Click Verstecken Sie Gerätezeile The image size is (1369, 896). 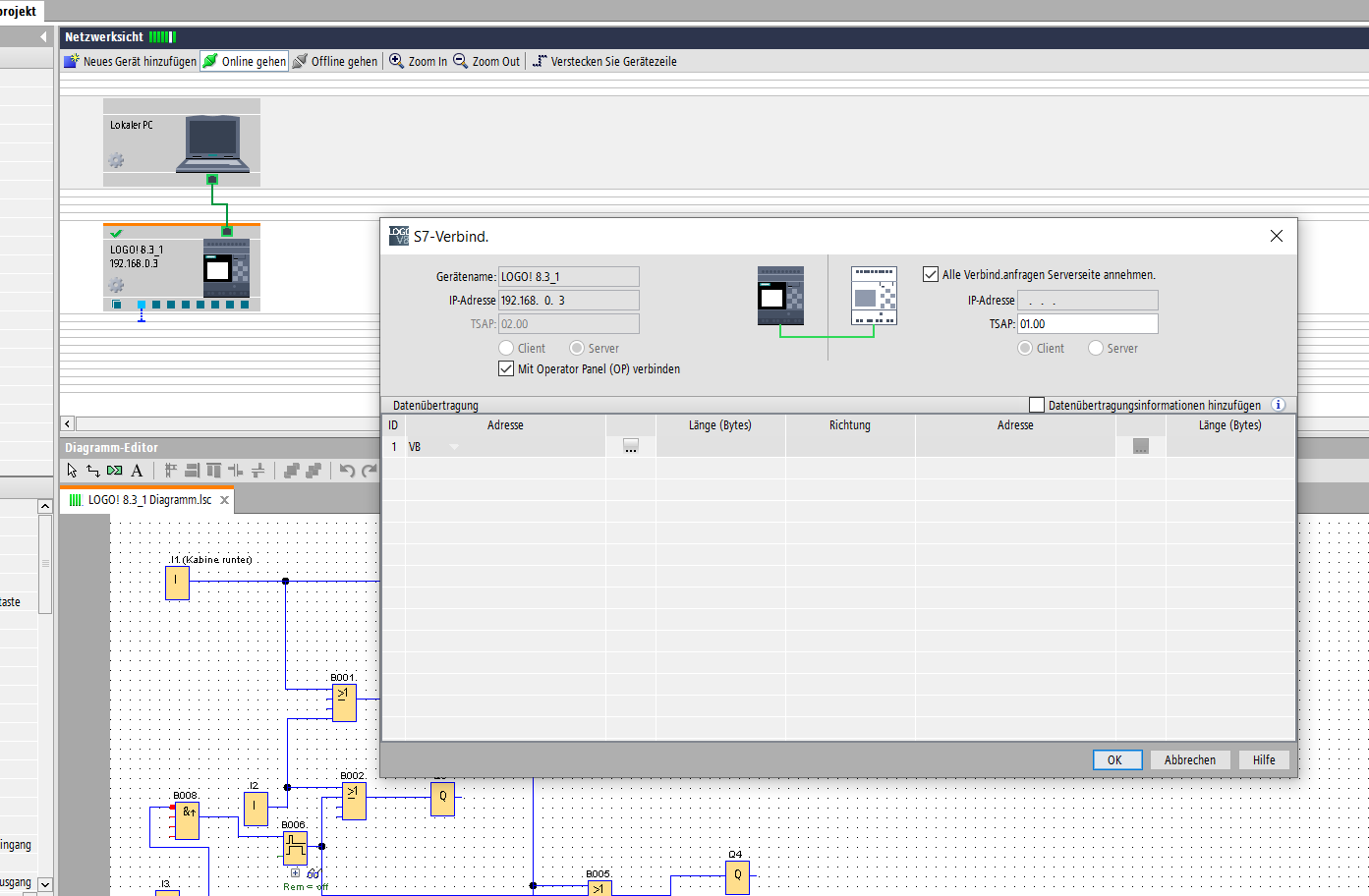(x=604, y=61)
